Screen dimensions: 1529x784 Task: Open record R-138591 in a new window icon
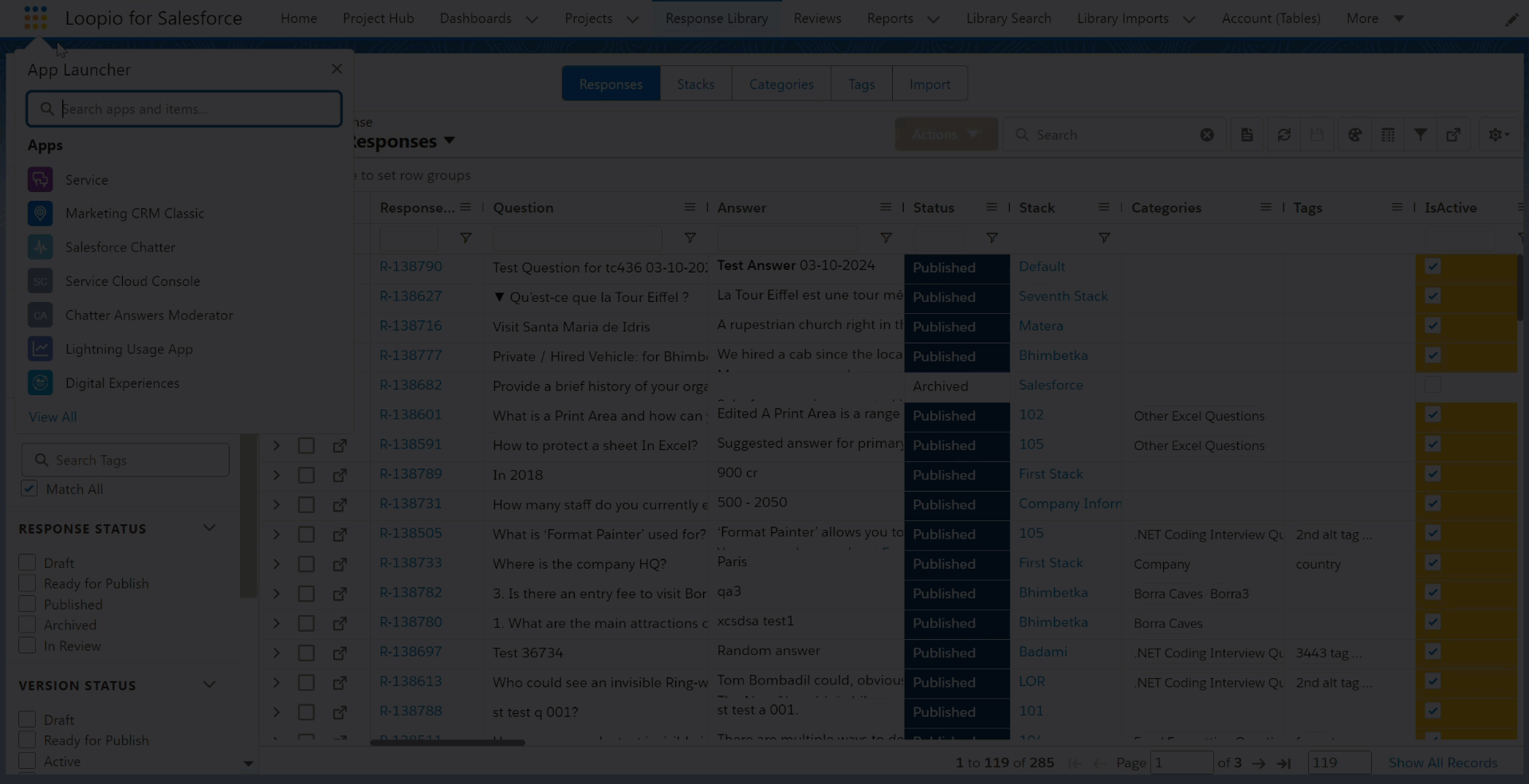340,445
